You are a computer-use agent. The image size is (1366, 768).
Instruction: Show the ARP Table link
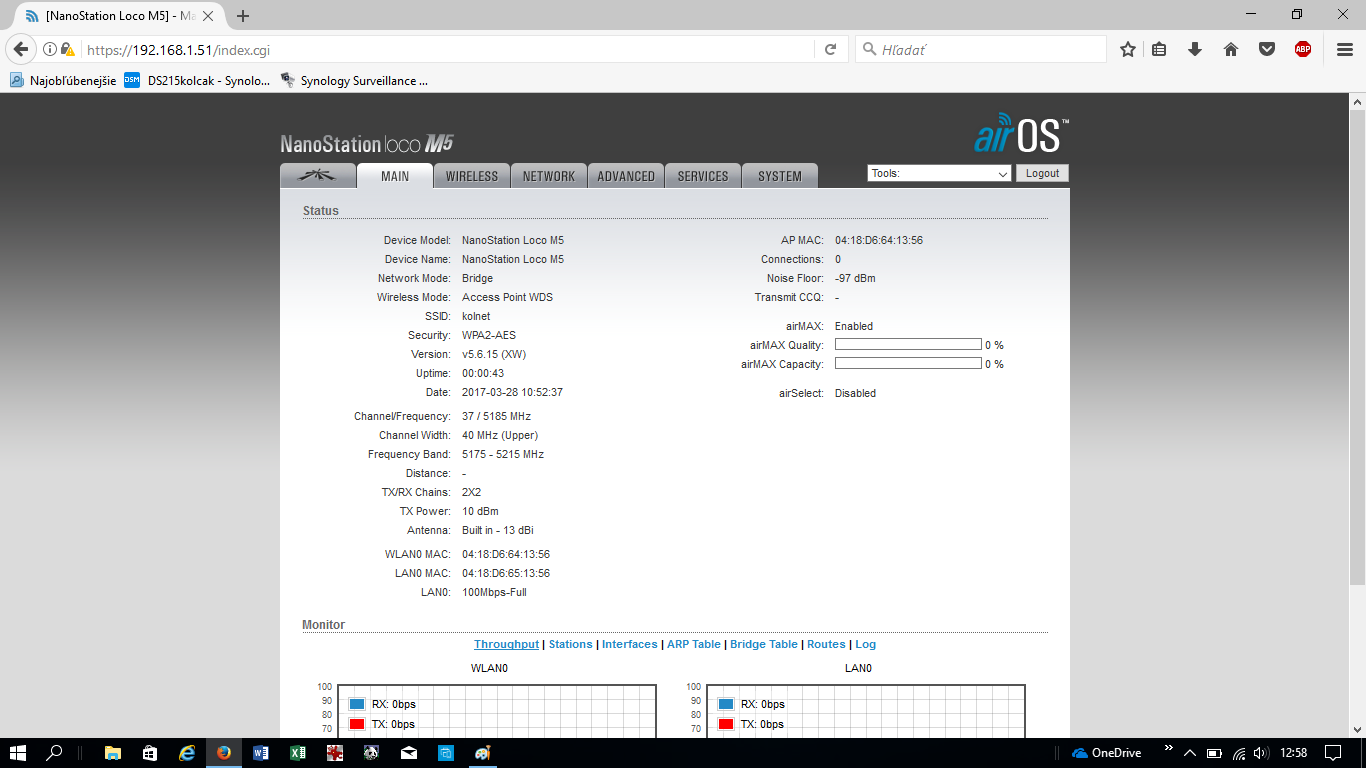(x=693, y=644)
